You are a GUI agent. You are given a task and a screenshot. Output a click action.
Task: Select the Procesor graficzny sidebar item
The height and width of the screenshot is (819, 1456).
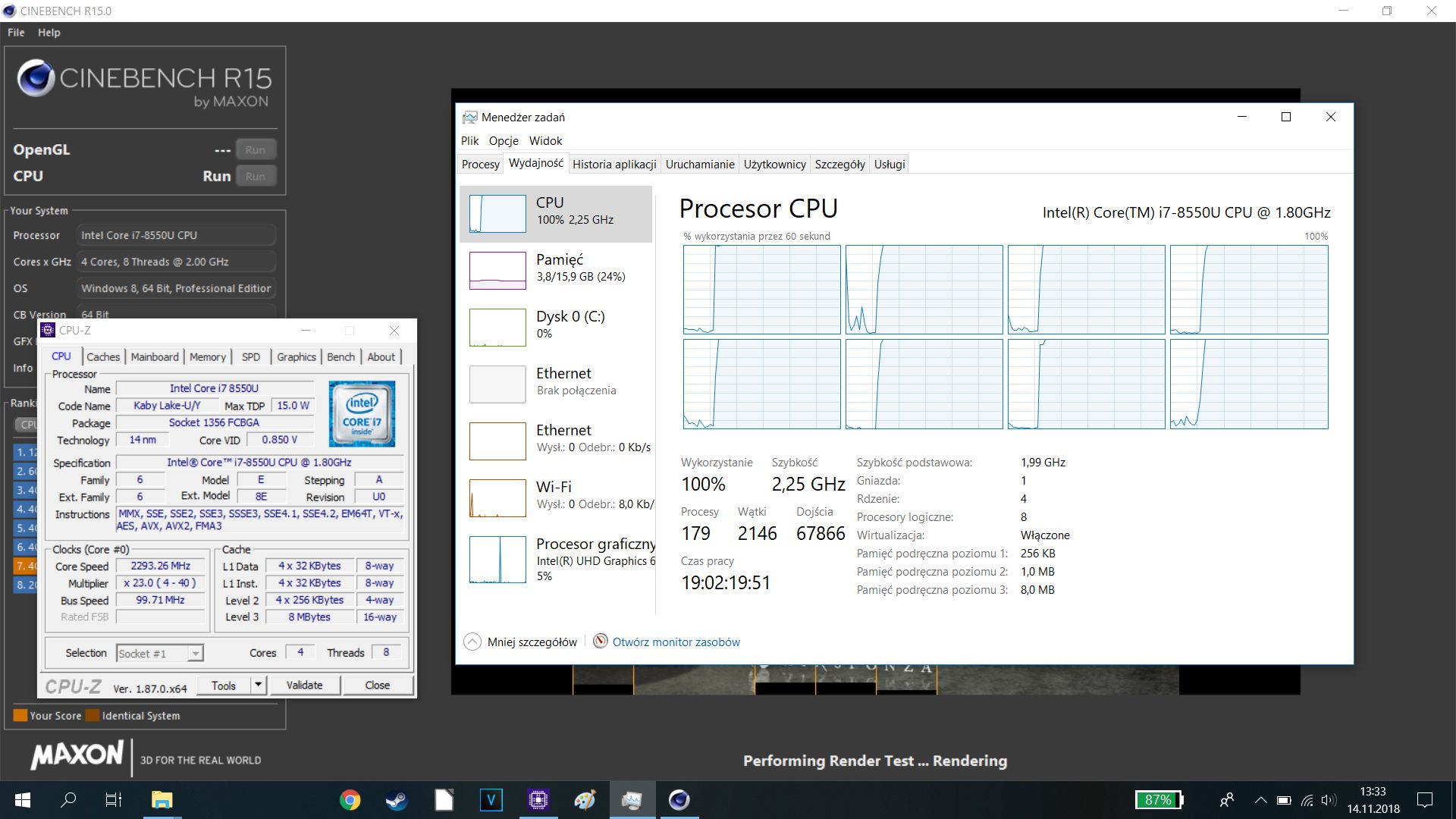click(556, 560)
